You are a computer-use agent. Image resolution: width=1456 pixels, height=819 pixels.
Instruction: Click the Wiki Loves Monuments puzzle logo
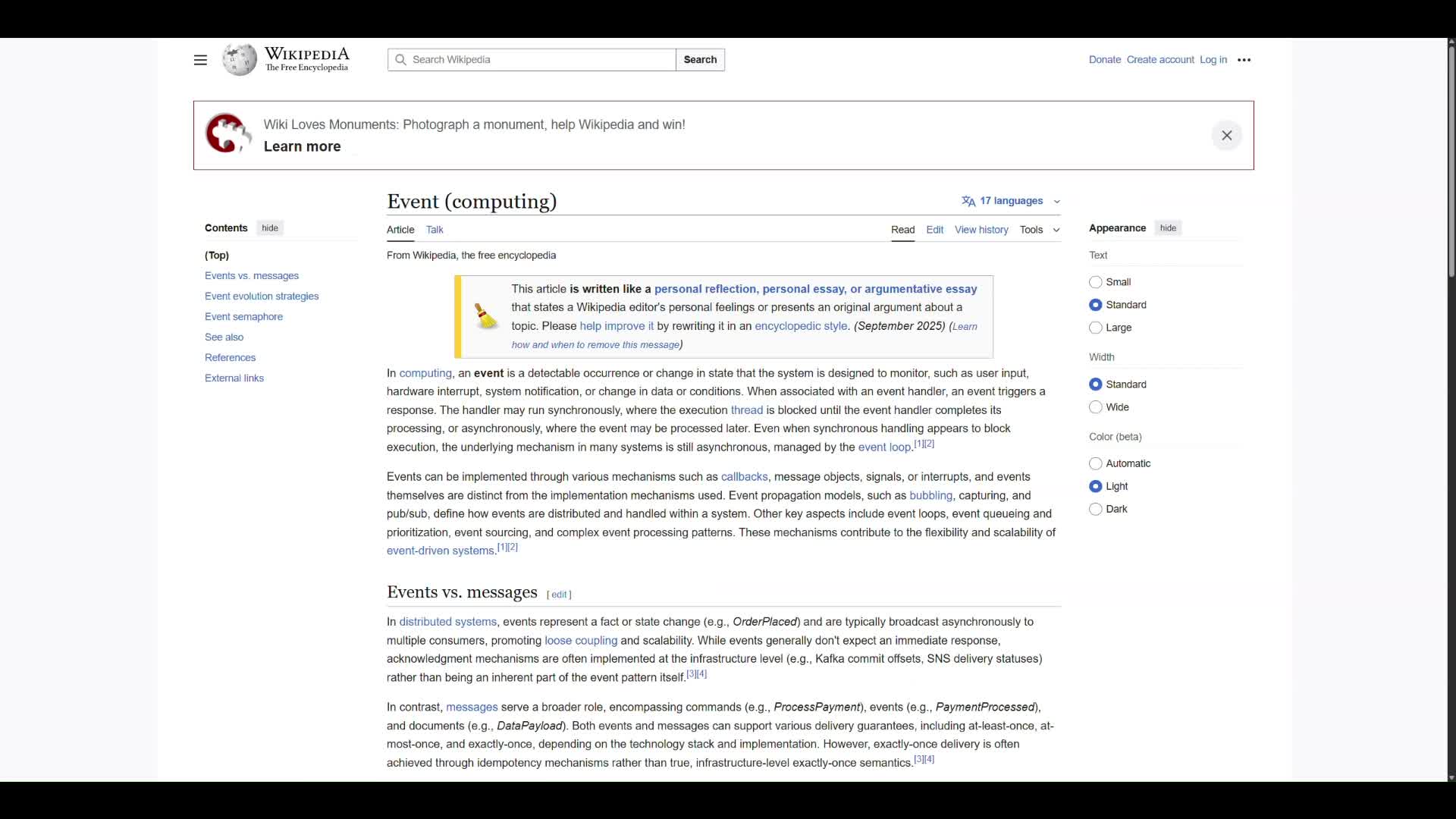(x=227, y=134)
